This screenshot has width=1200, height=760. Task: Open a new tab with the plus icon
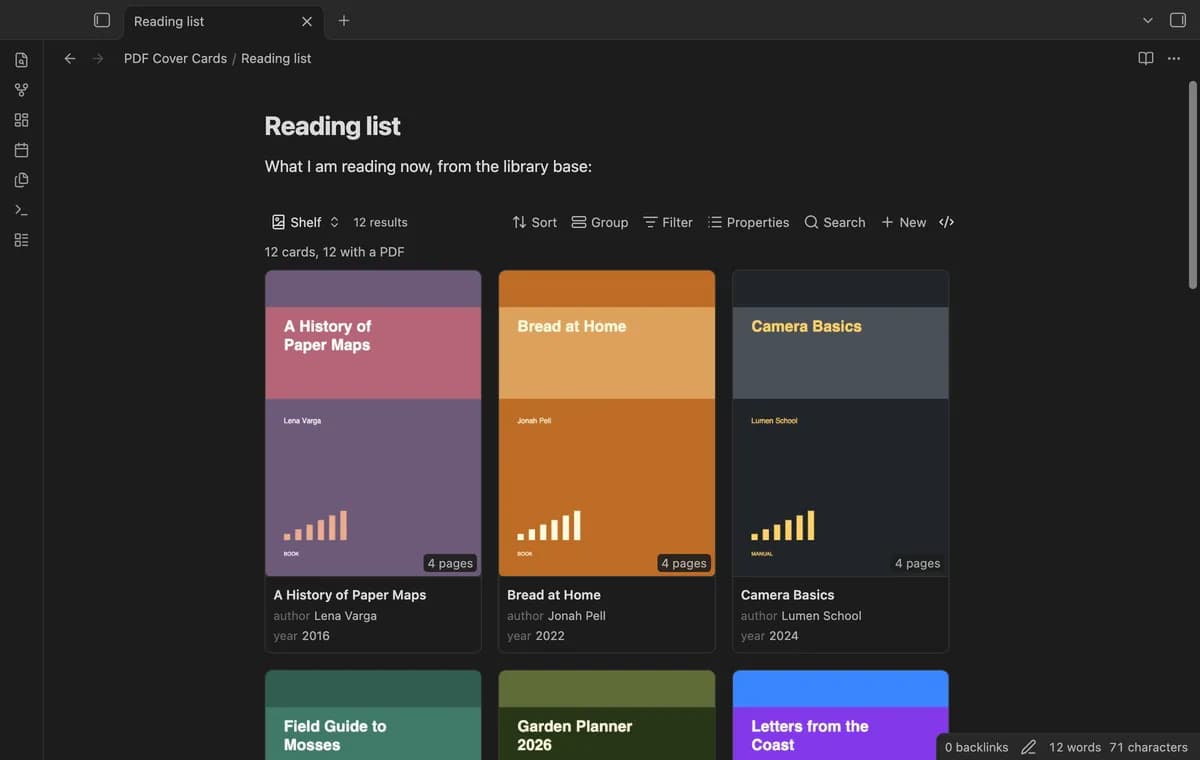(344, 21)
